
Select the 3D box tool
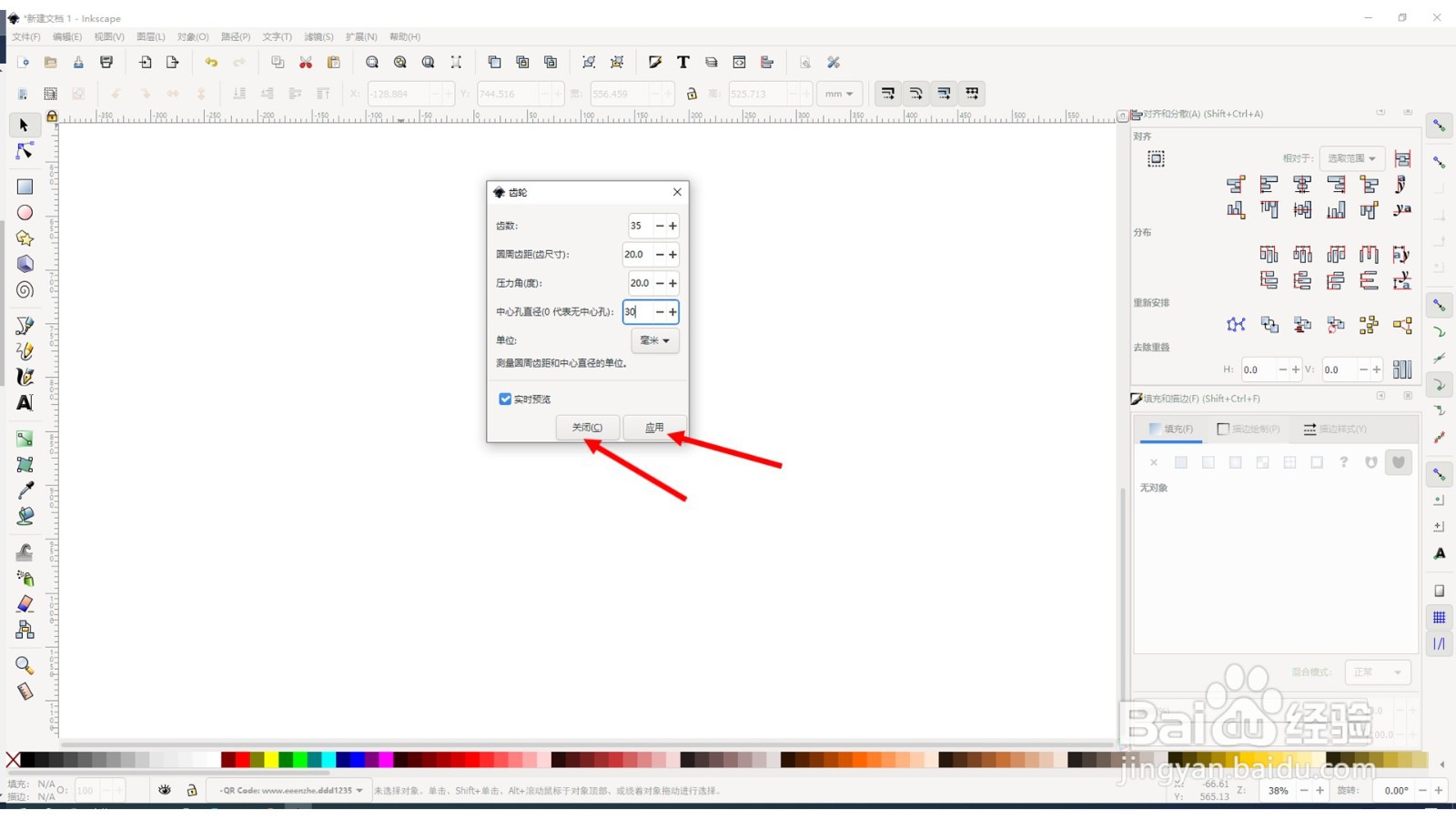click(x=25, y=264)
